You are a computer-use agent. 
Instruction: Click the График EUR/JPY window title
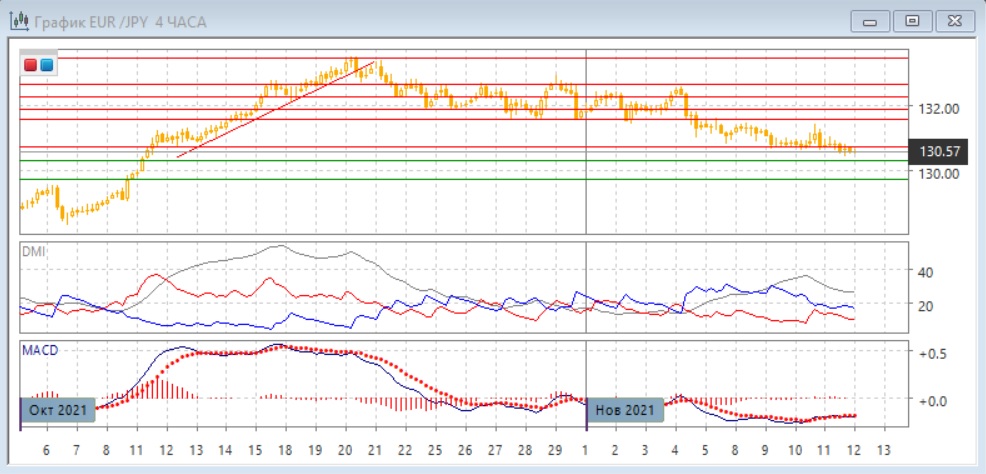click(x=120, y=21)
